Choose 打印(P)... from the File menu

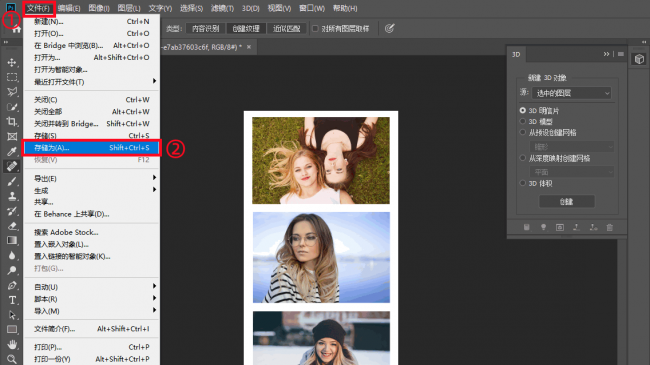click(91, 347)
